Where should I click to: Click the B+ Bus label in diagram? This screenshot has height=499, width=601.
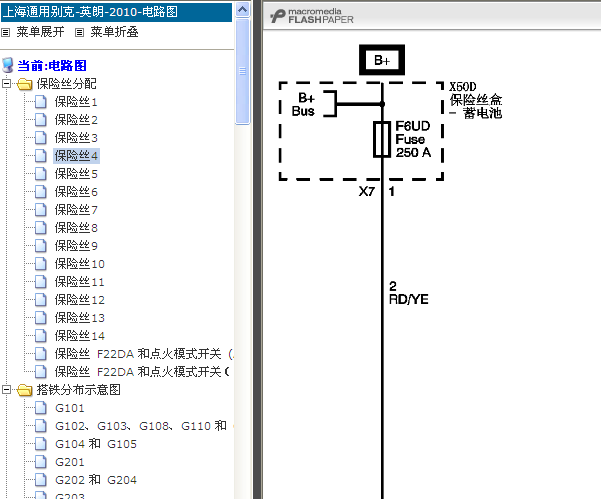(304, 104)
